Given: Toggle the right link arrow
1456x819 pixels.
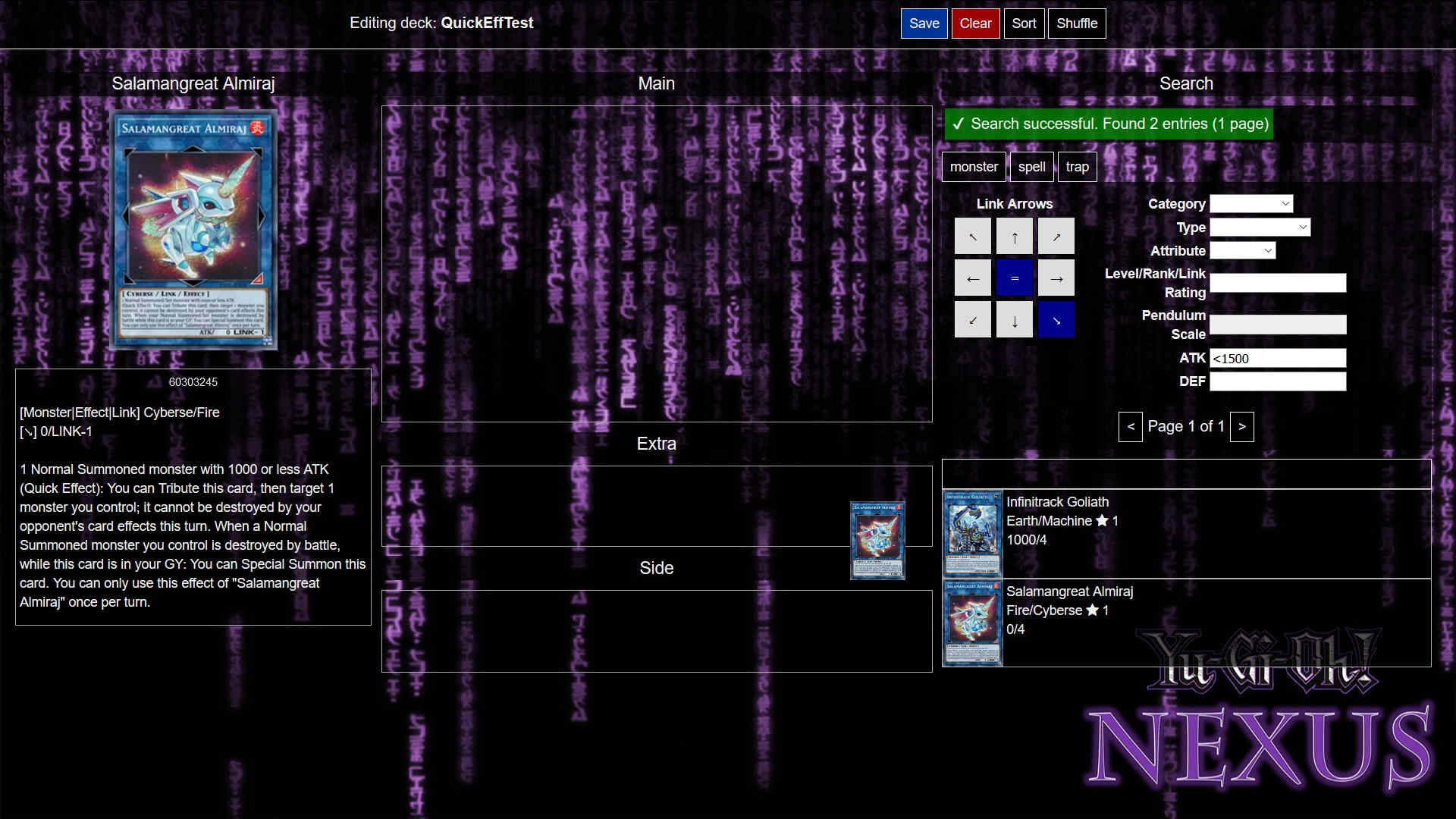Looking at the screenshot, I should click(1056, 278).
